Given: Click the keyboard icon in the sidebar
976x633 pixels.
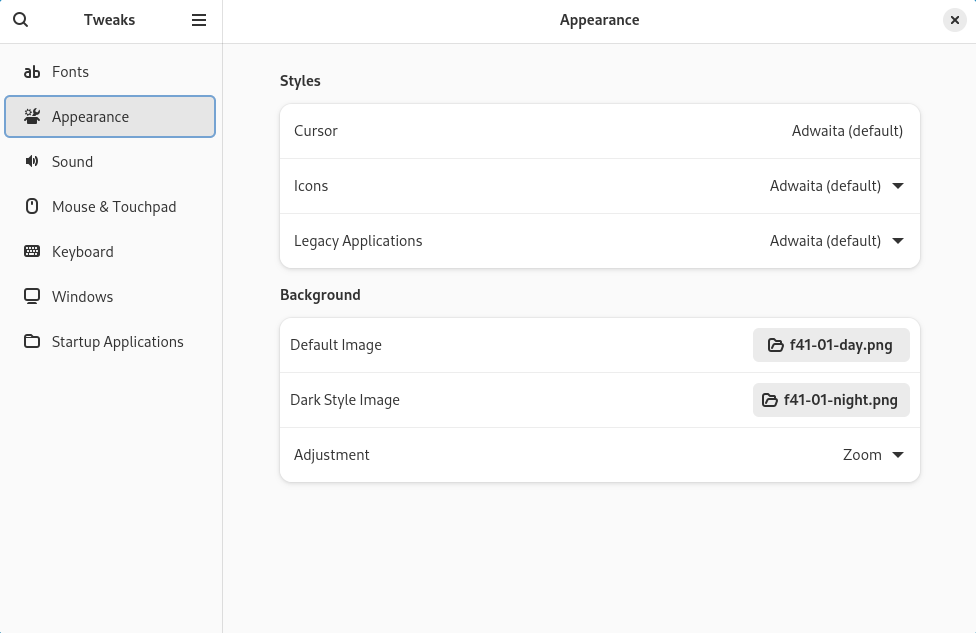Looking at the screenshot, I should [32, 252].
